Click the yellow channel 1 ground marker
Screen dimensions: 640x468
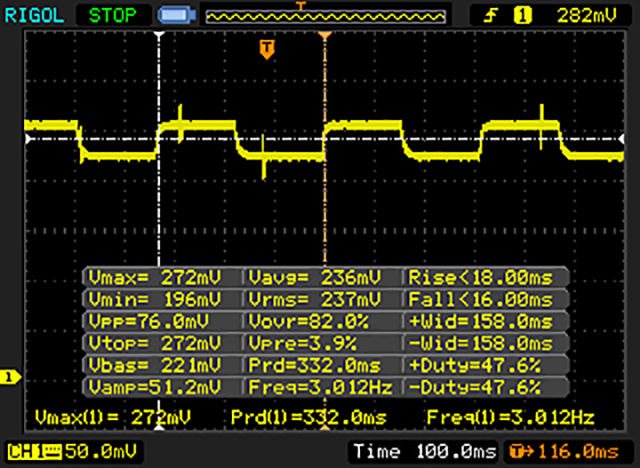coord(10,377)
